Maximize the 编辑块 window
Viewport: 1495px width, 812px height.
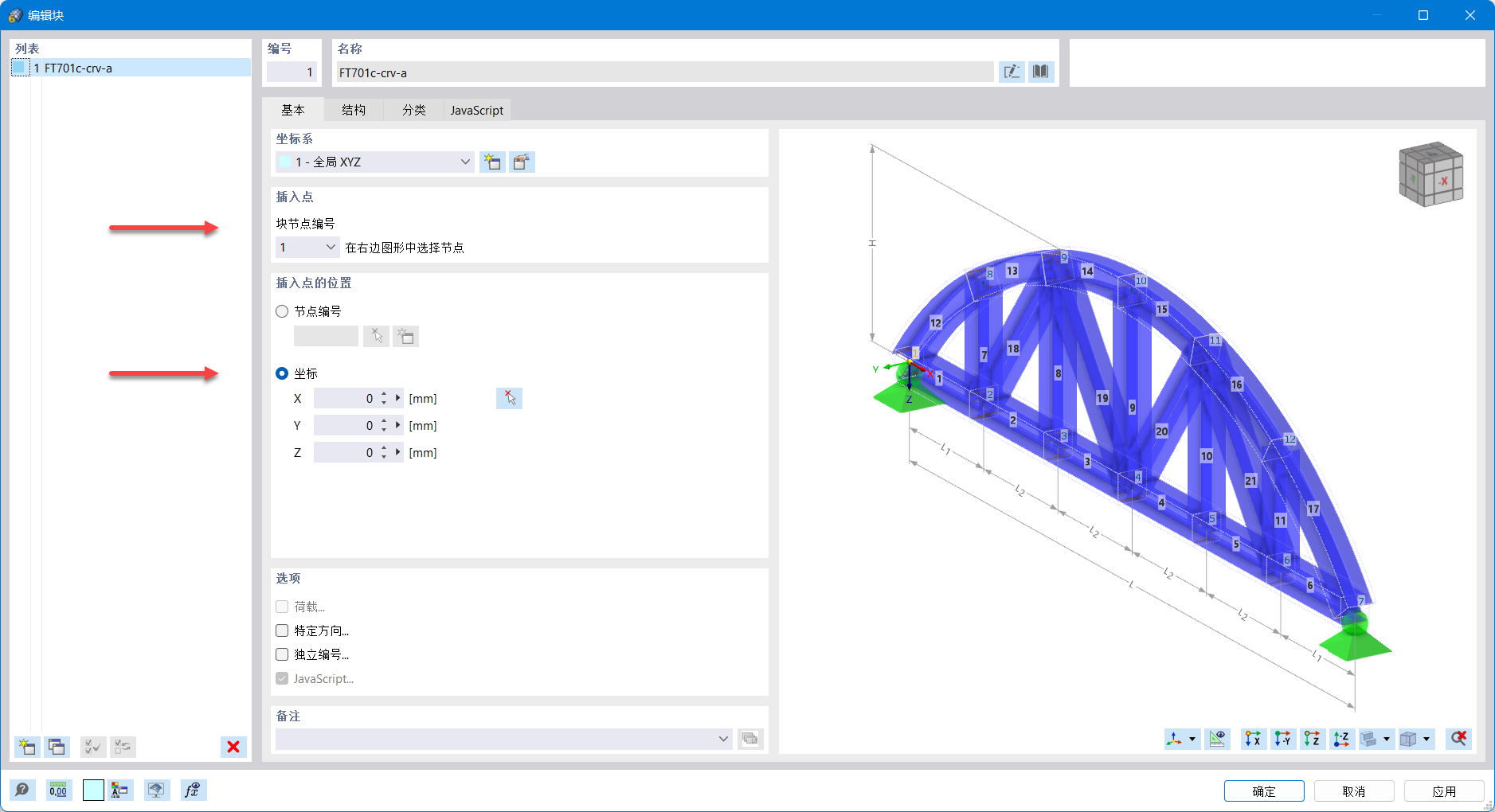pyautogui.click(x=1423, y=15)
